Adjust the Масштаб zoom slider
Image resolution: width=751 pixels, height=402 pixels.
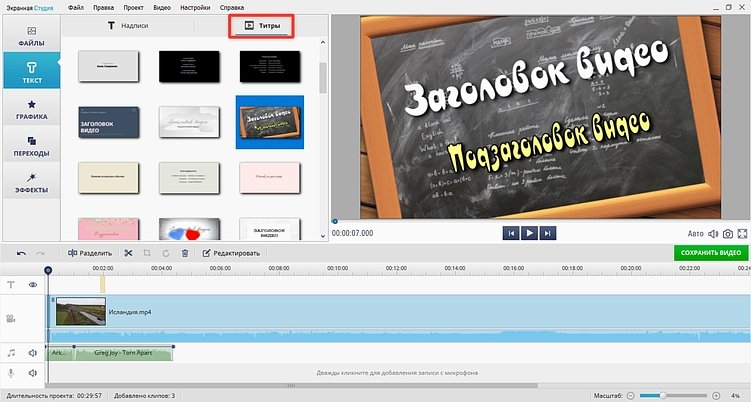pos(663,395)
